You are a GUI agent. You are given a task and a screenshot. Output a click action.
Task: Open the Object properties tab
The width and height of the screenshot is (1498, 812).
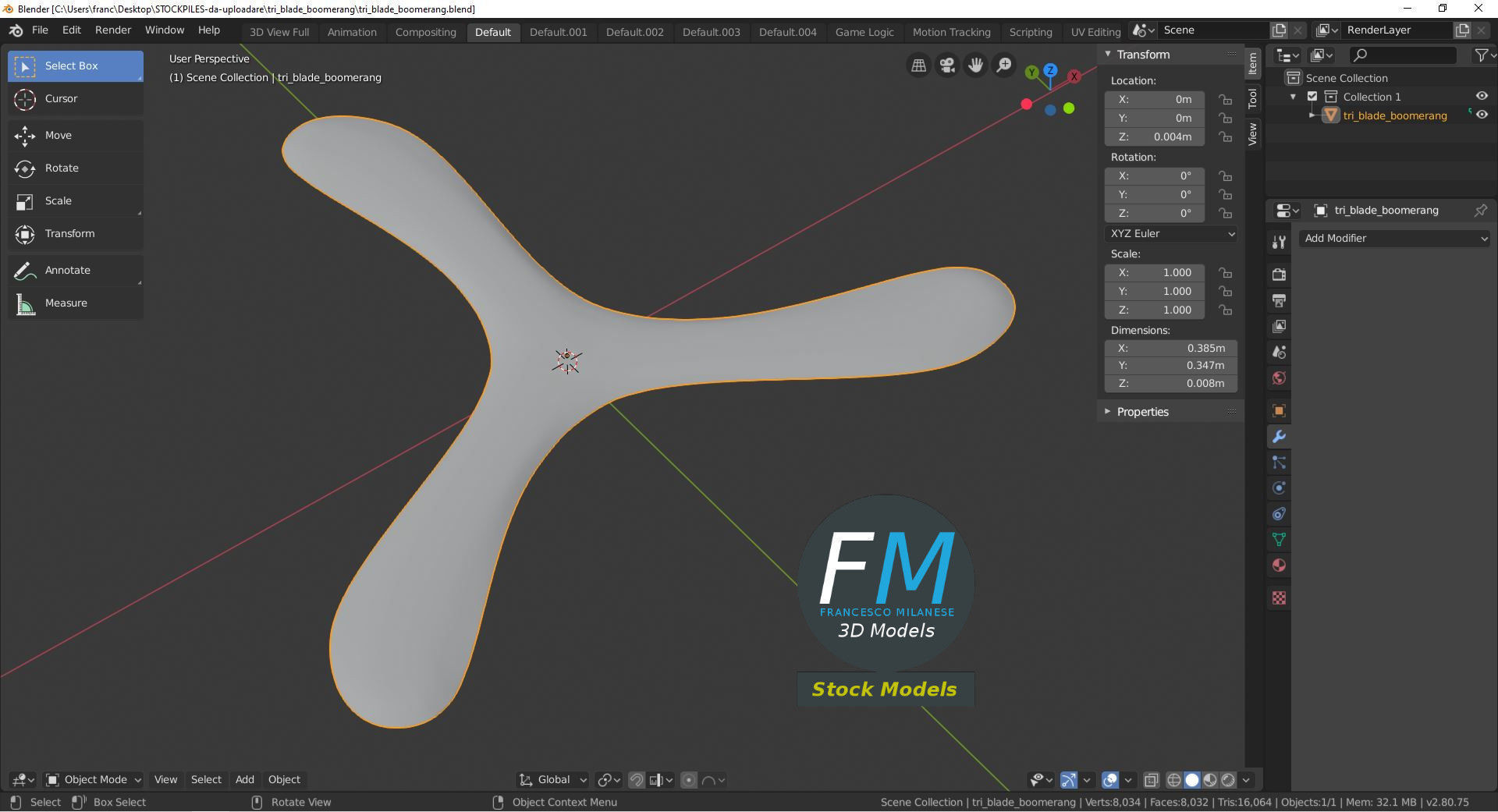tap(1279, 410)
